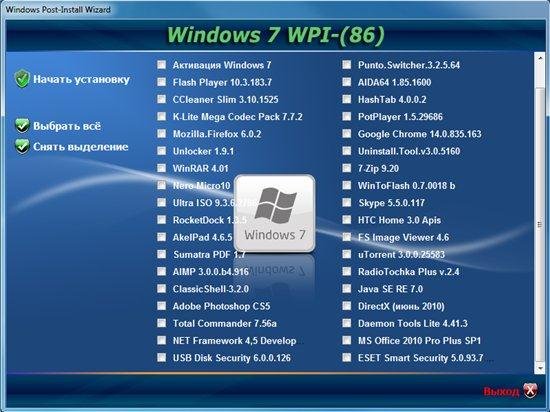Image resolution: width=550 pixels, height=412 pixels.
Task: Enable Flash Player 10.3.183.7 checkbox
Action: (x=161, y=82)
